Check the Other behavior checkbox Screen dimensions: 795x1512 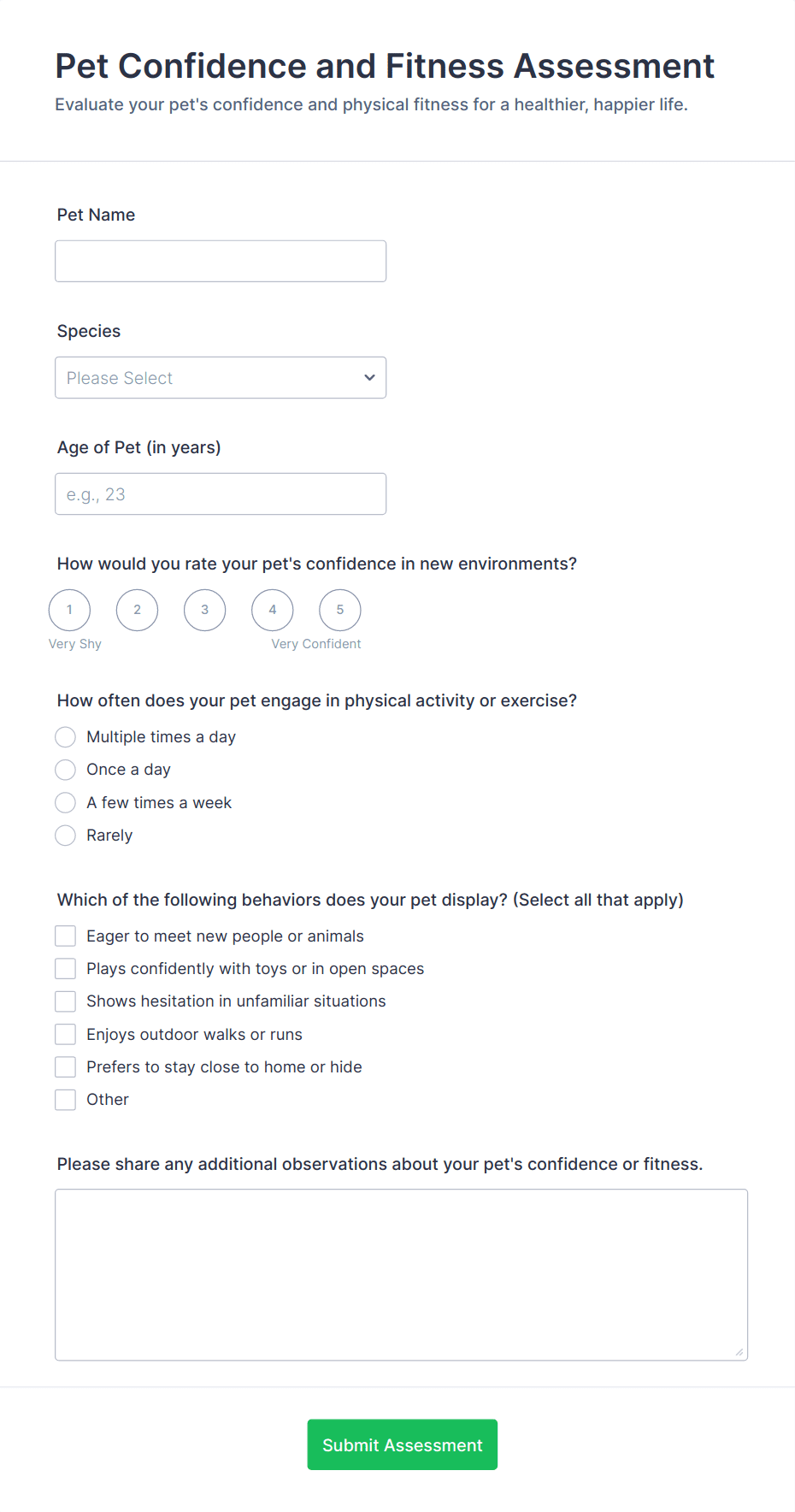66,1100
